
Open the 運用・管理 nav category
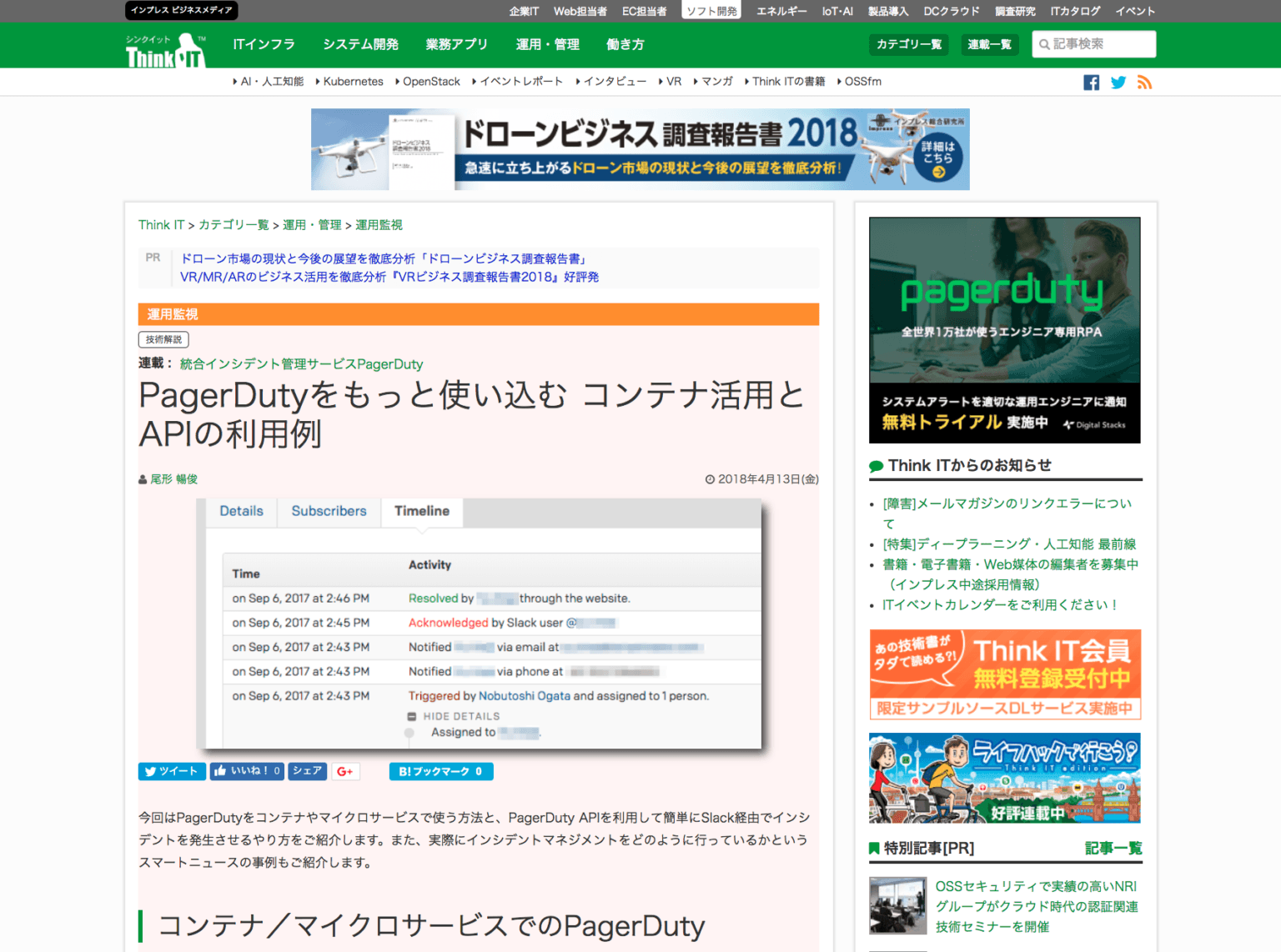pos(548,44)
